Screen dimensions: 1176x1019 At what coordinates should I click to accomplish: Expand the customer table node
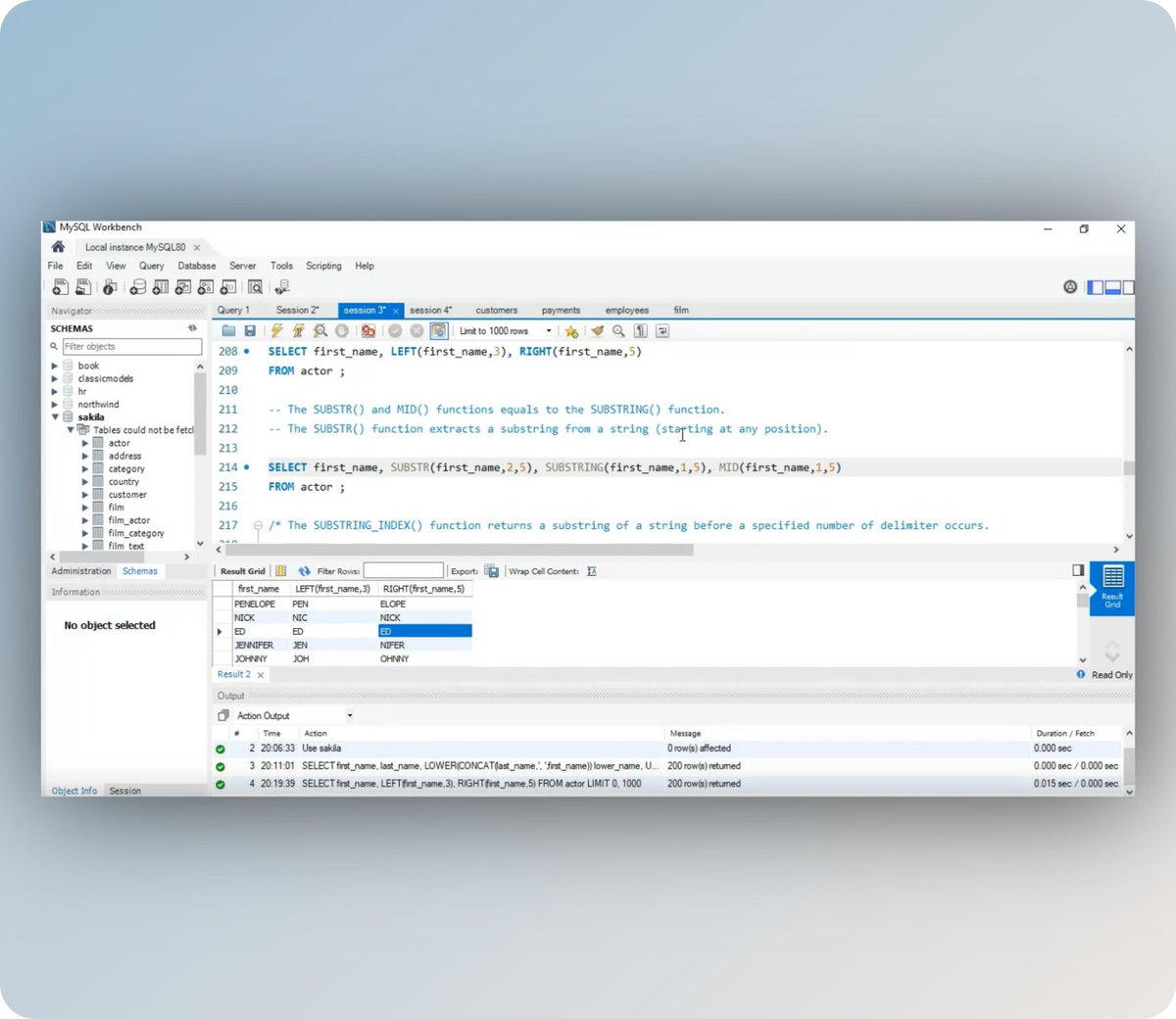coord(85,495)
